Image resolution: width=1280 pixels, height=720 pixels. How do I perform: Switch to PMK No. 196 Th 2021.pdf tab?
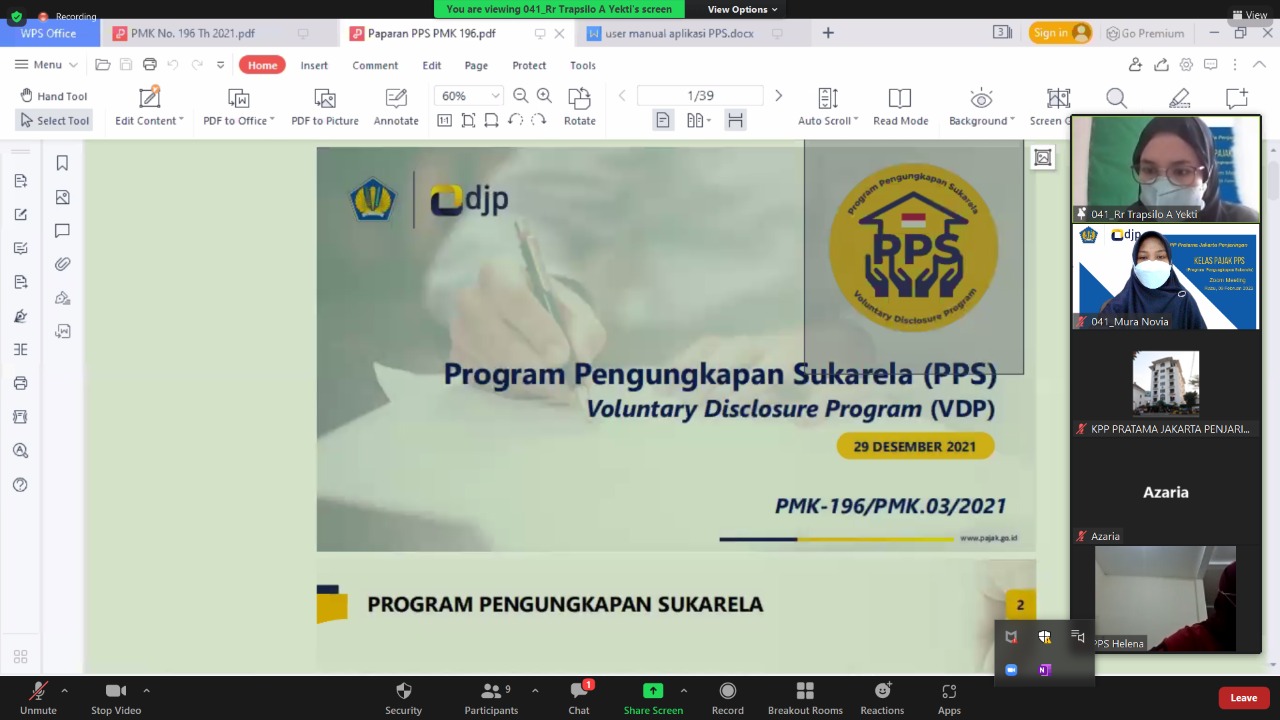pos(192,33)
